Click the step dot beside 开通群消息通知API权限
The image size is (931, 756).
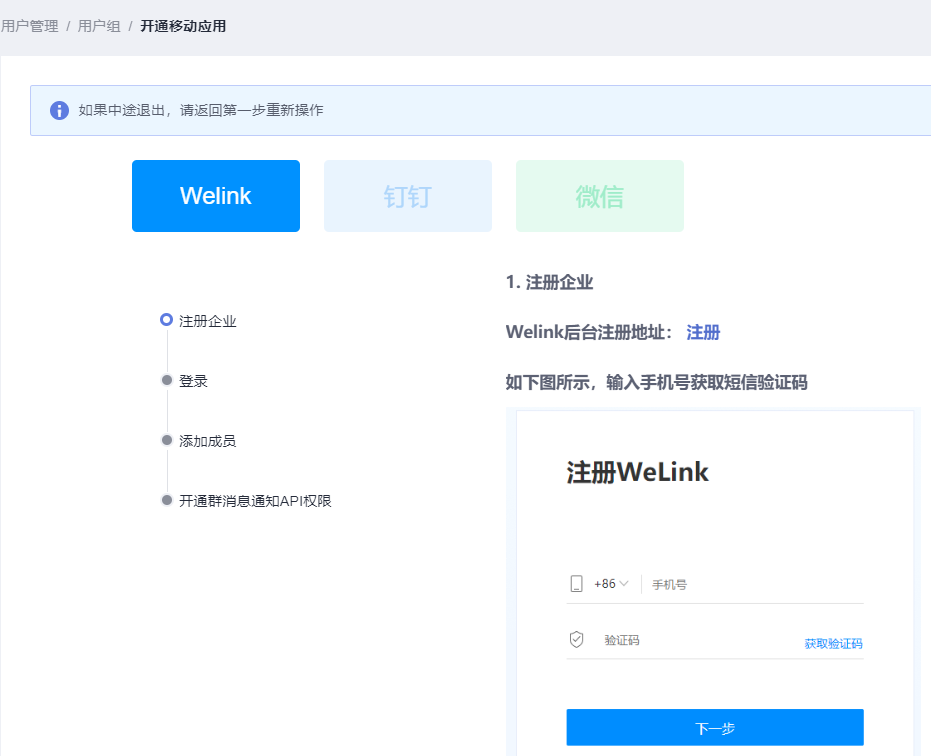point(167,500)
